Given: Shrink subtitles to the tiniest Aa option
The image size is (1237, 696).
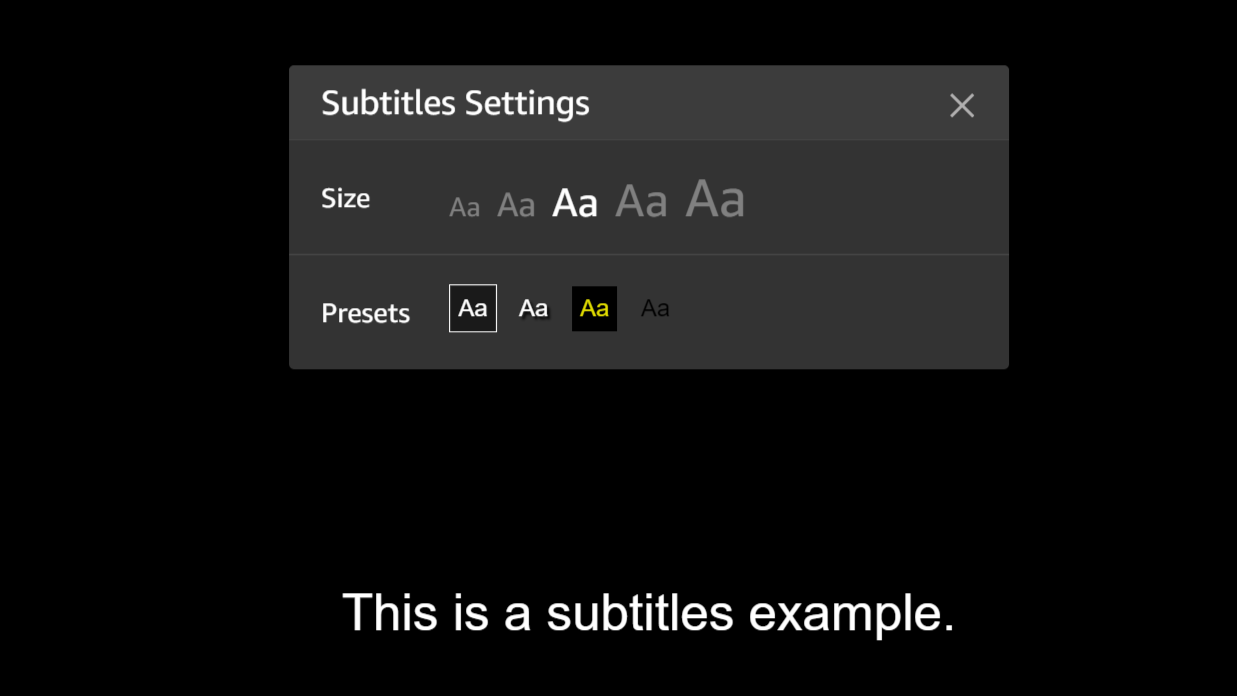Looking at the screenshot, I should tap(465, 207).
